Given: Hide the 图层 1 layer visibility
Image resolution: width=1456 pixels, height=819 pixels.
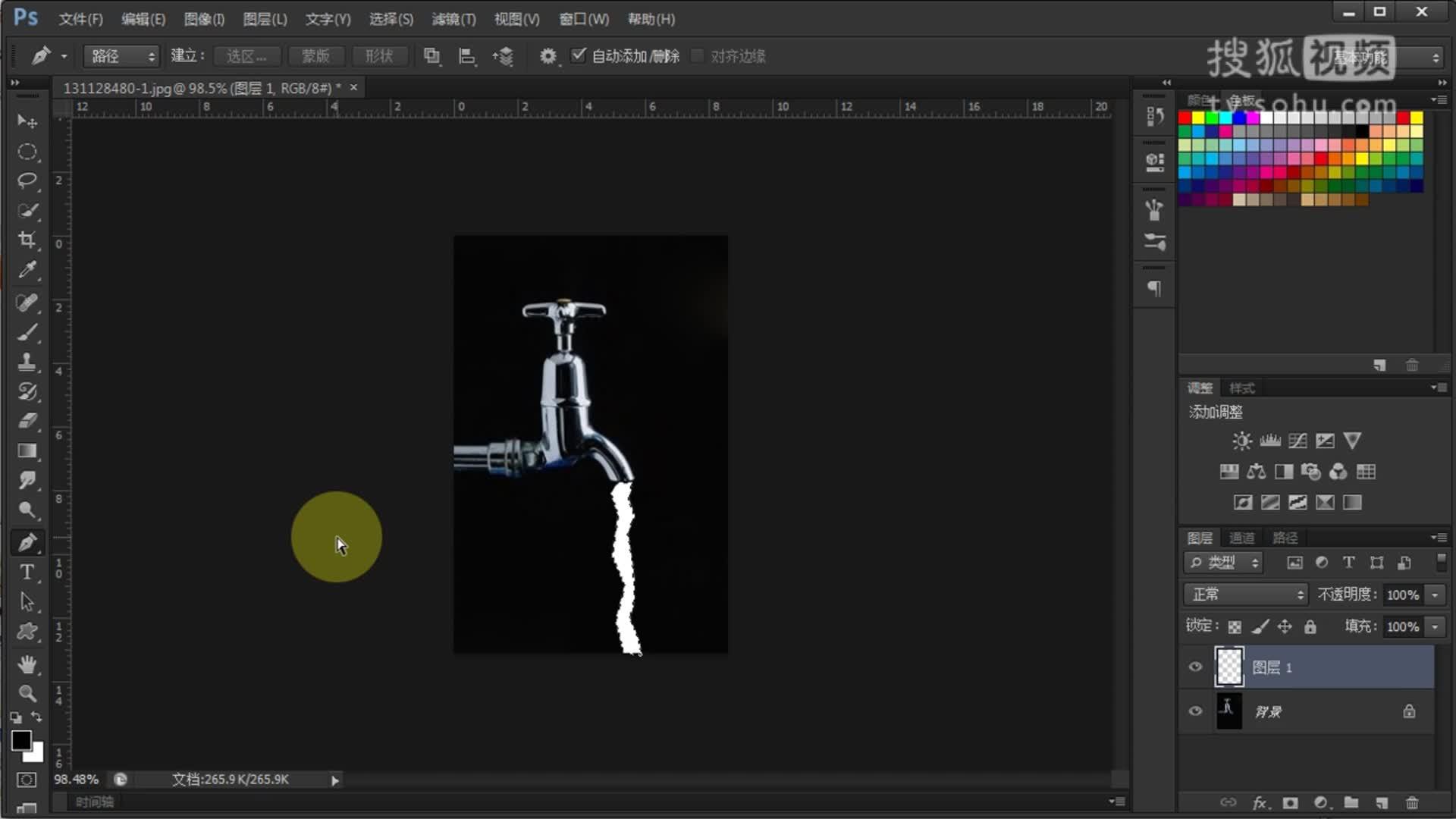Looking at the screenshot, I should coord(1196,667).
